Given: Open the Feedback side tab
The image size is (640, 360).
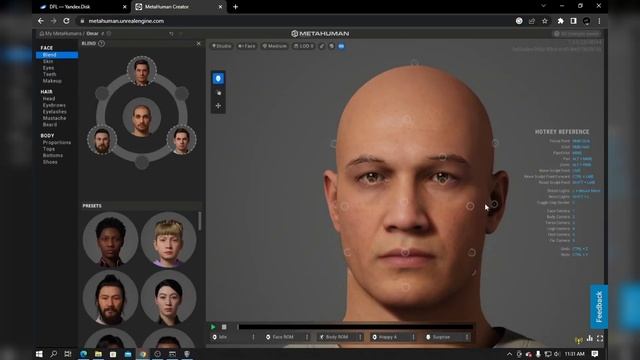Looking at the screenshot, I should tap(599, 307).
